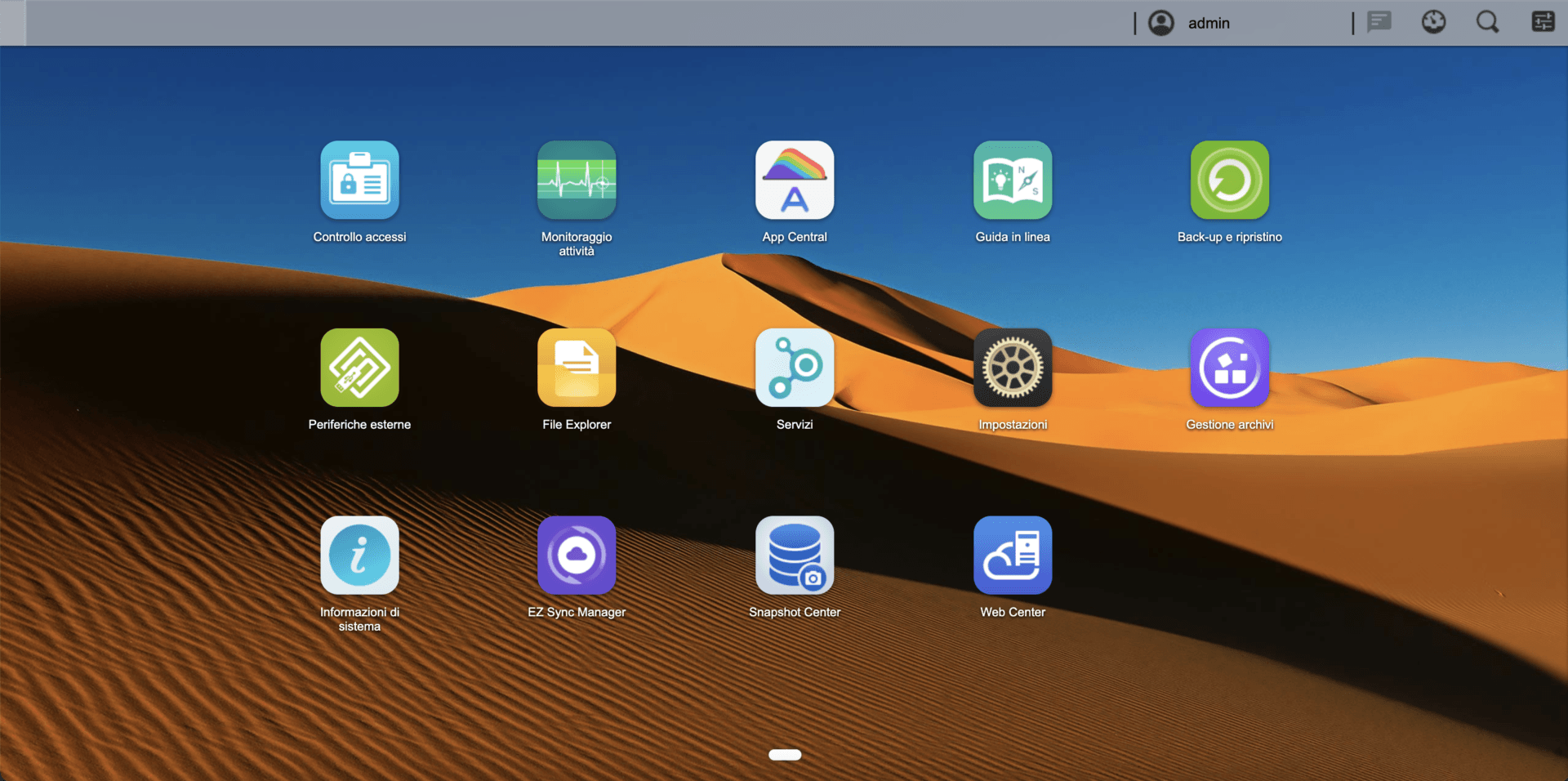Open the dashboard gauge tool icon
This screenshot has height=781, width=1568.
(1433, 22)
